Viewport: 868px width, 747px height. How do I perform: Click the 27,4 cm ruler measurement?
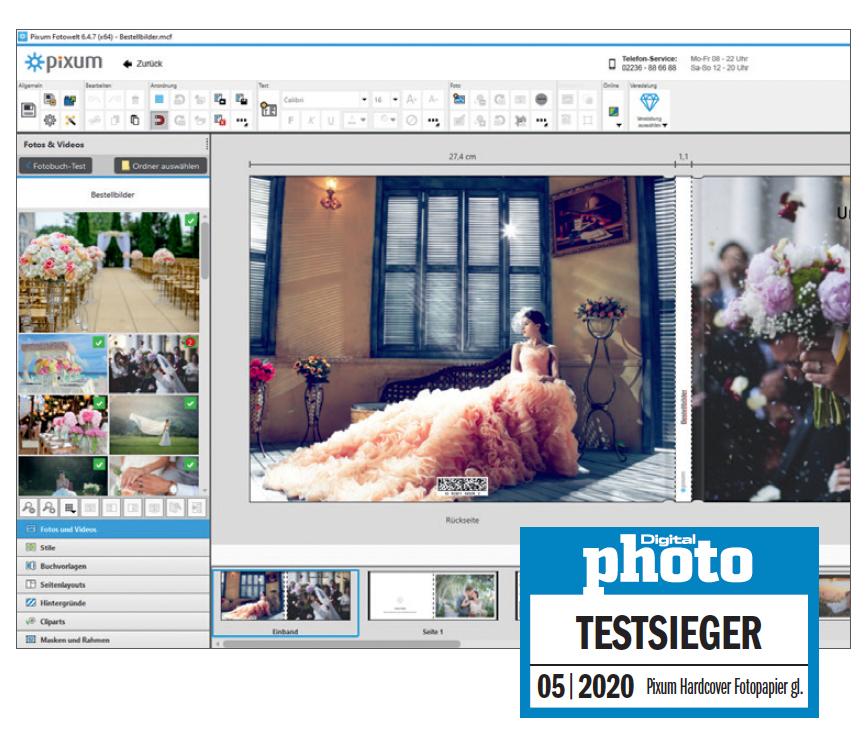point(462,157)
